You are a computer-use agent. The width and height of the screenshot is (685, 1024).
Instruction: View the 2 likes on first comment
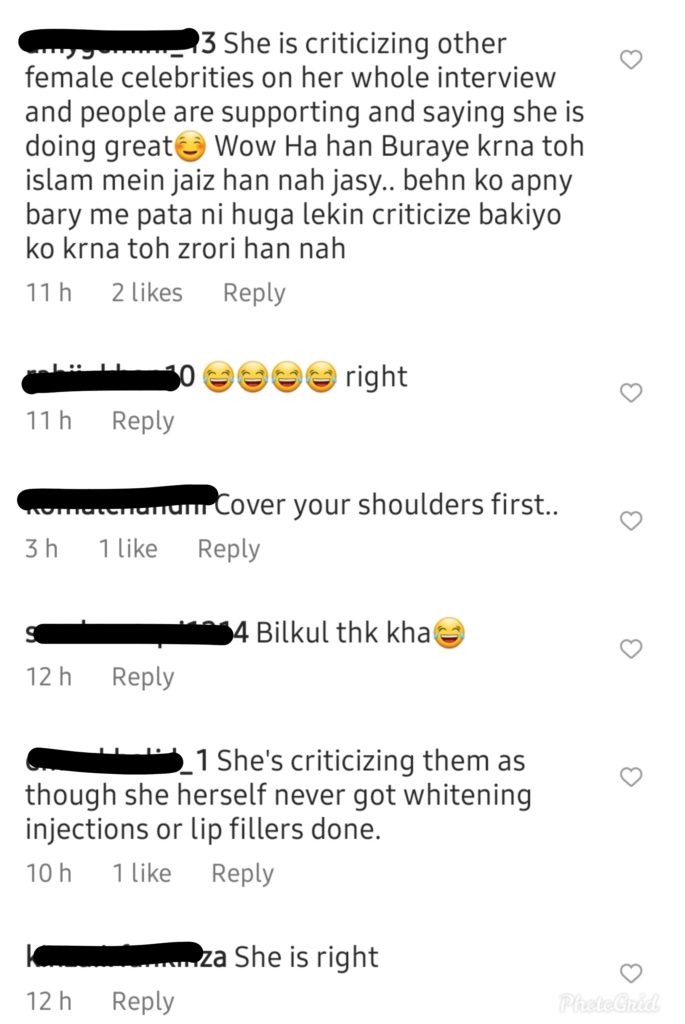(x=147, y=293)
